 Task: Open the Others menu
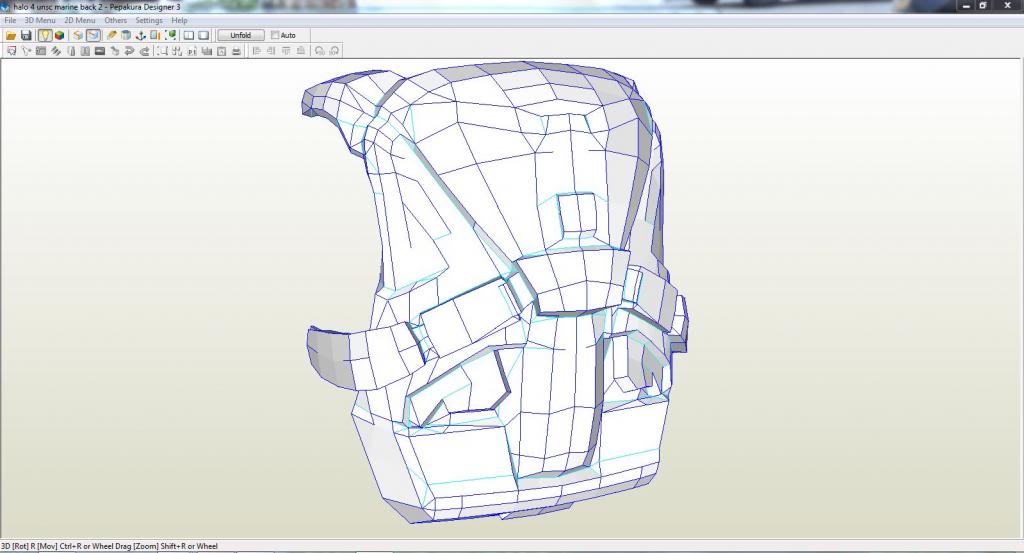pyautogui.click(x=116, y=20)
